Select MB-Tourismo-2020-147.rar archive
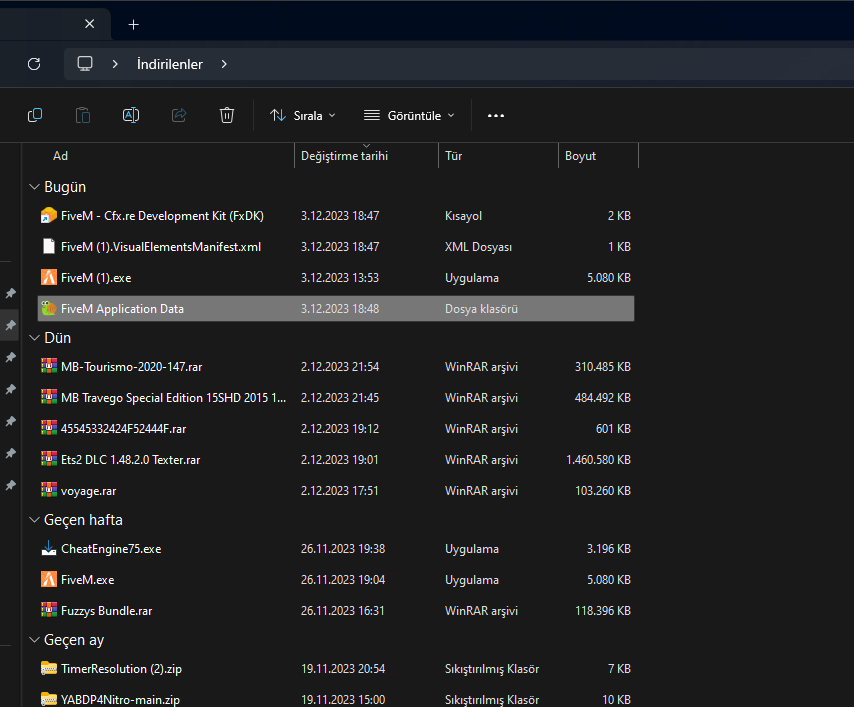The height and width of the screenshot is (707, 854). click(x=131, y=367)
